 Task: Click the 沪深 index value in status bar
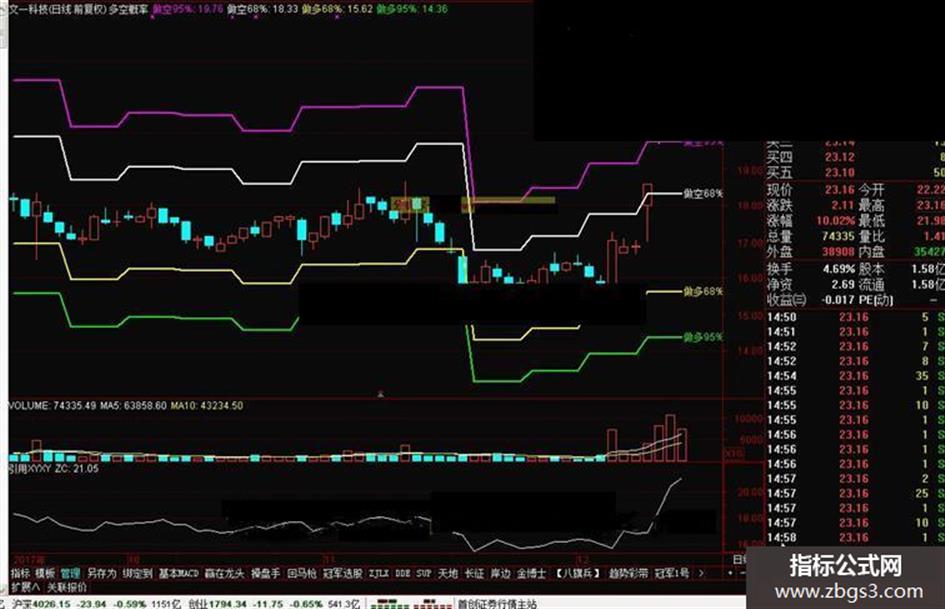[51, 604]
